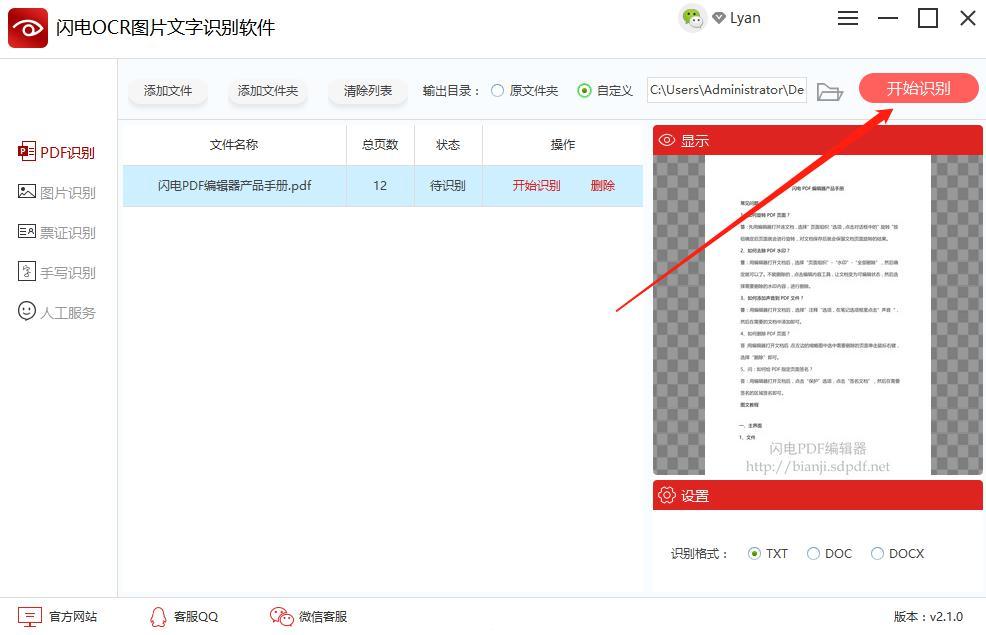Image resolution: width=986 pixels, height=635 pixels.
Task: Click the 设置 panel header
Action: [817, 495]
